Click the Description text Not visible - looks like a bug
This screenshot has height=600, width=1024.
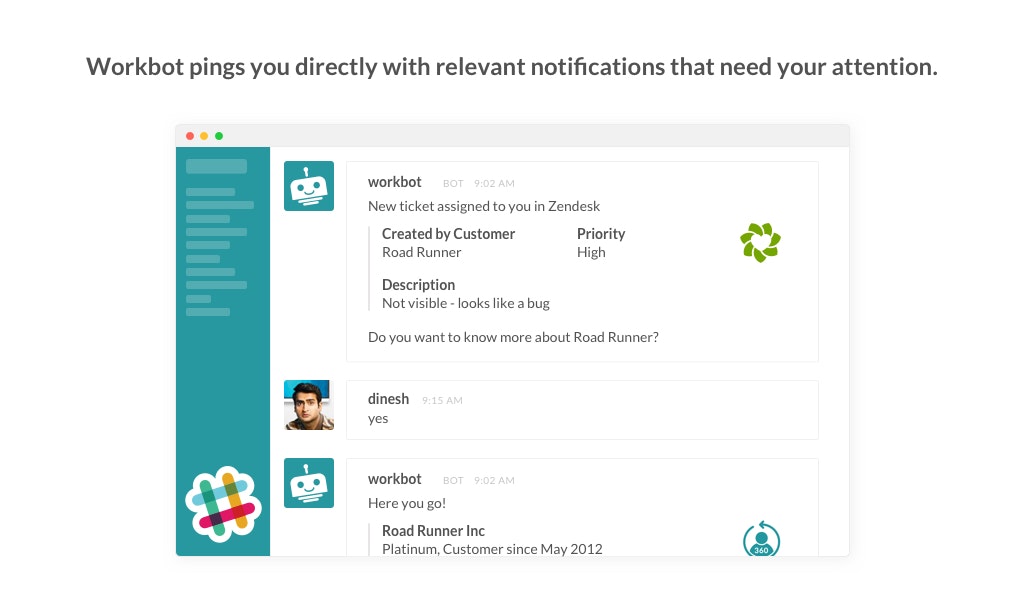point(465,302)
